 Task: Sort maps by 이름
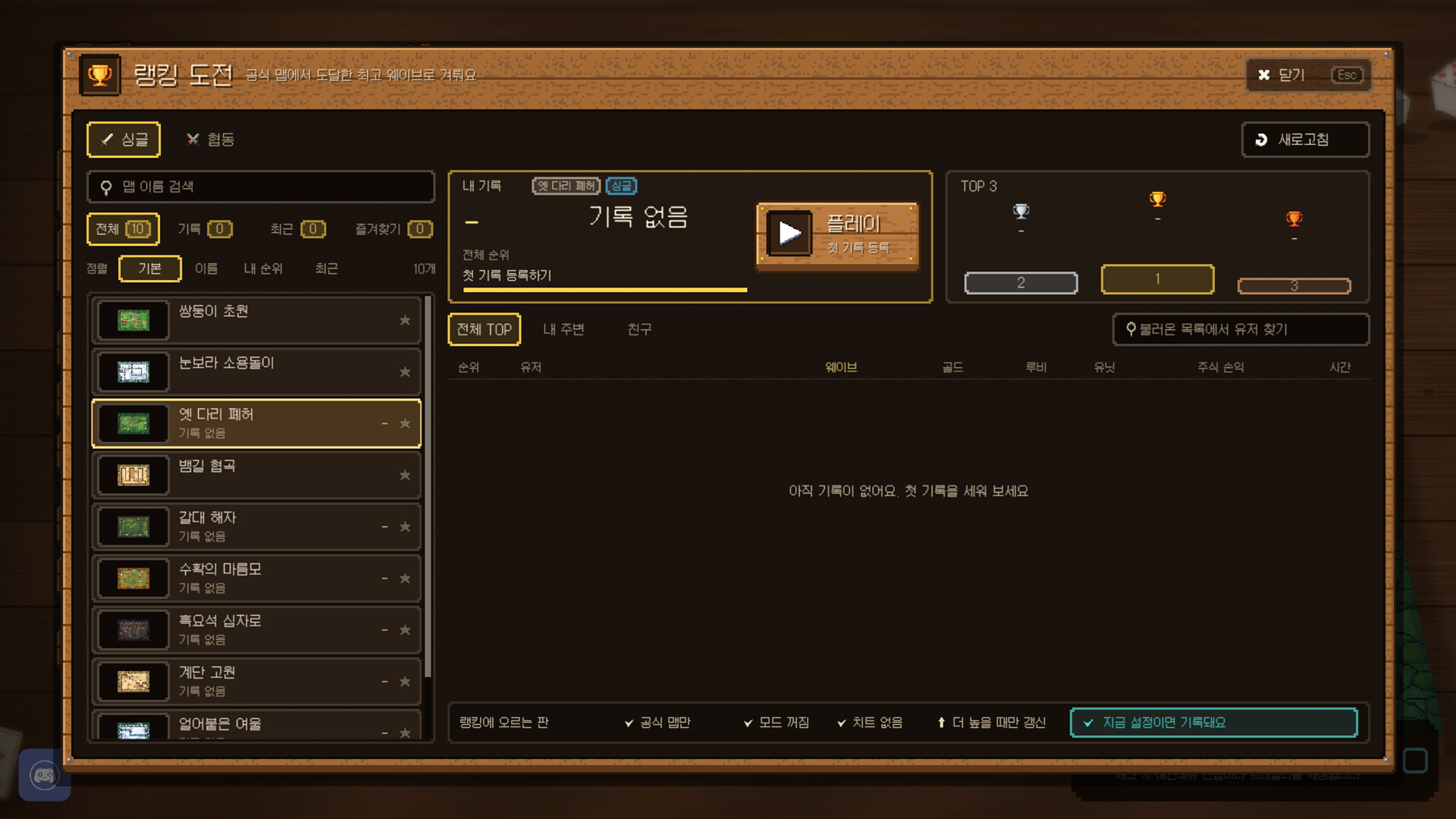[206, 268]
